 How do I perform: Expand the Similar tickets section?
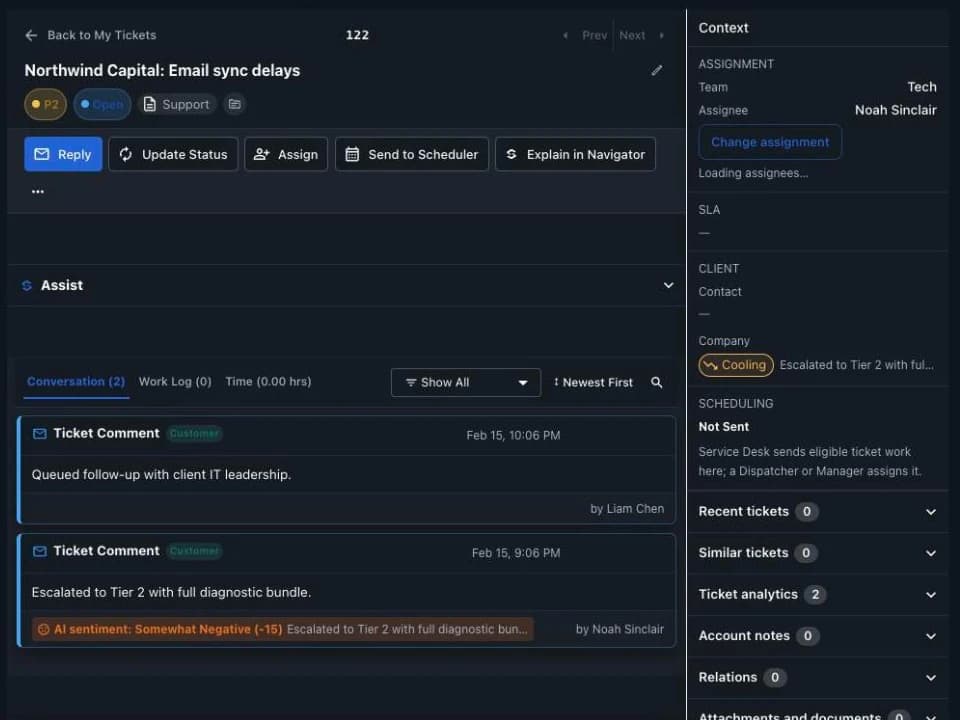pyautogui.click(x=818, y=553)
